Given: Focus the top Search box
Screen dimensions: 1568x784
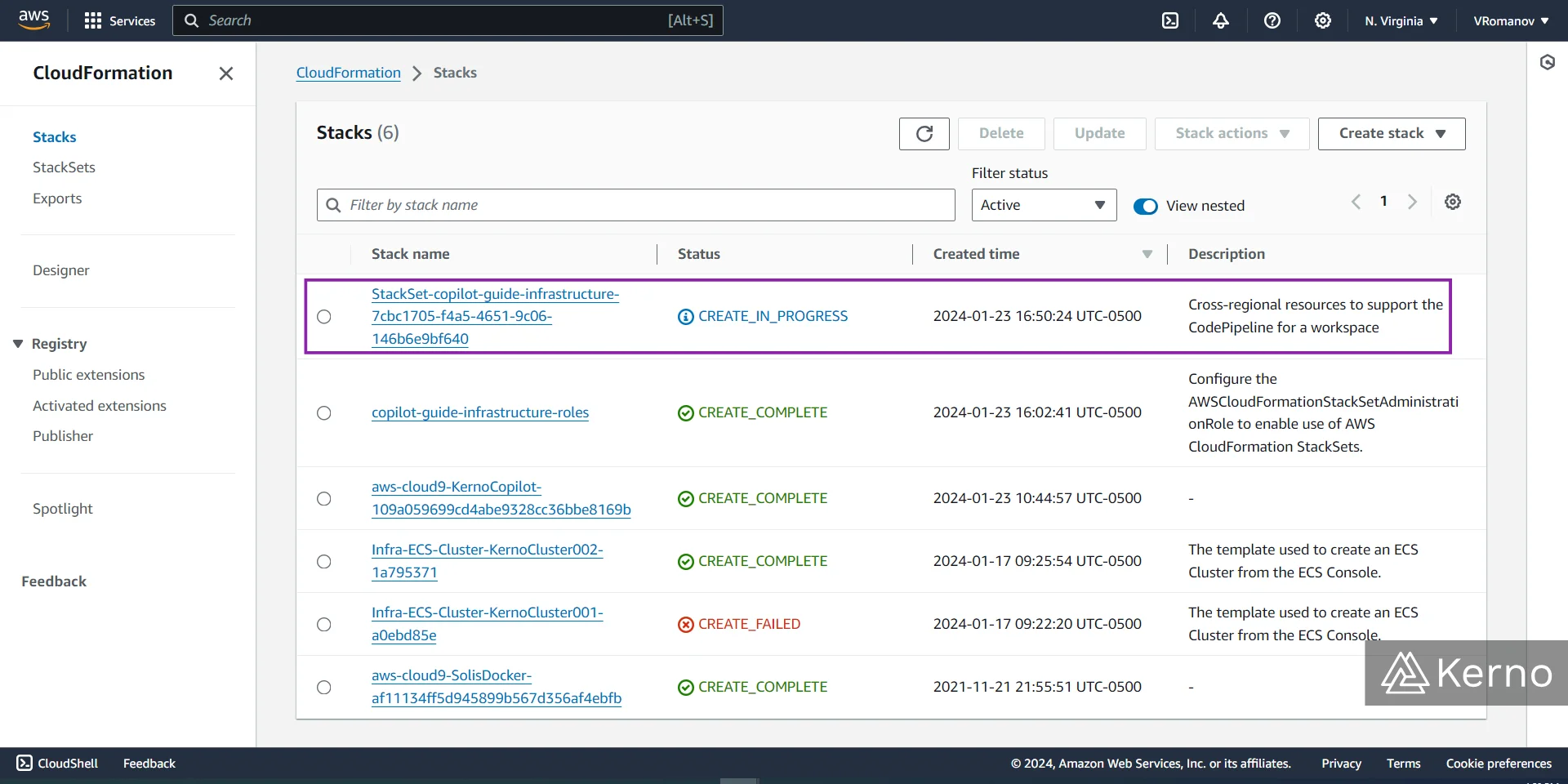Looking at the screenshot, I should (x=448, y=20).
